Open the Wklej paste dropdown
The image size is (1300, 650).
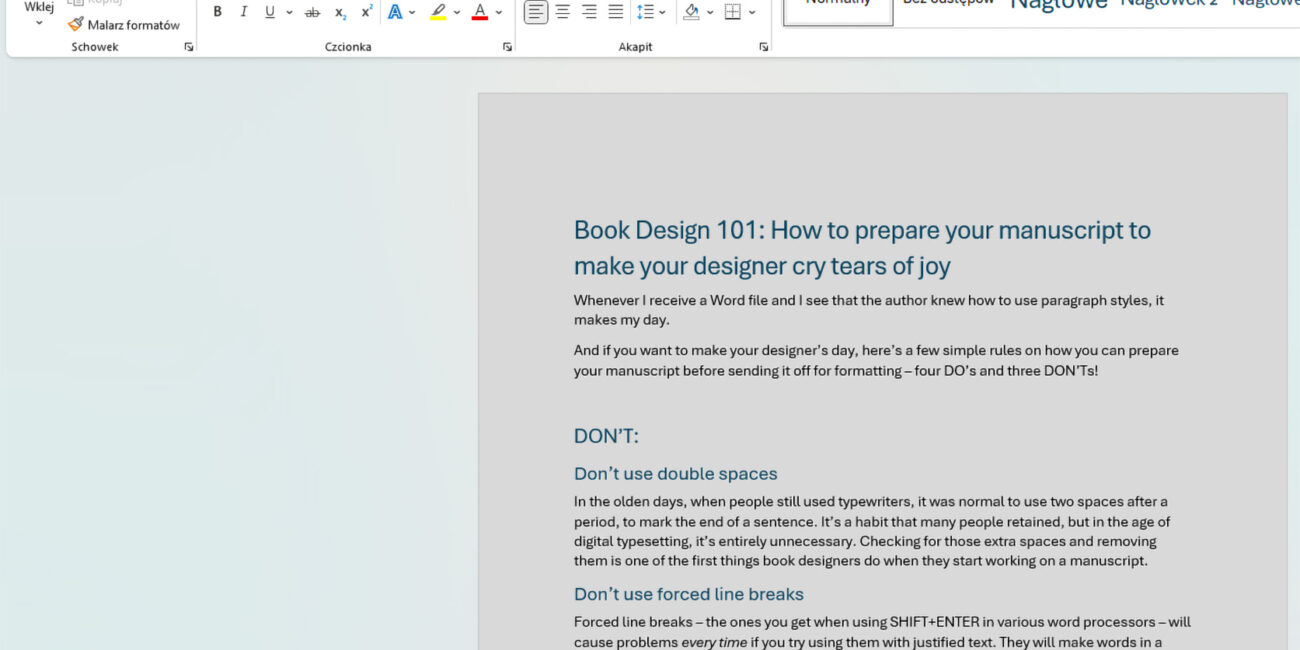click(x=39, y=22)
